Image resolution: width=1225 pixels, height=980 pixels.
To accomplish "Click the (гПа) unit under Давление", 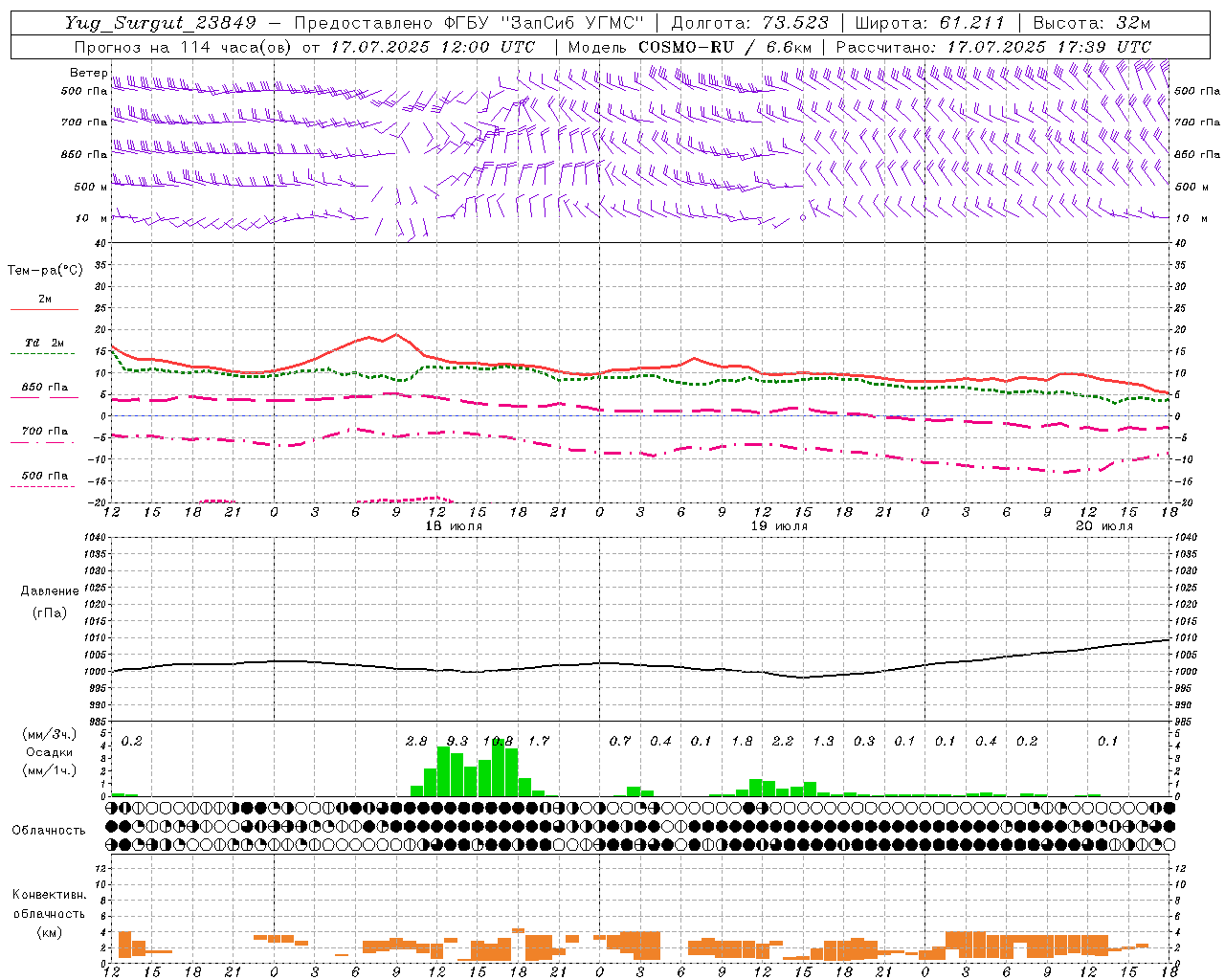I will pyautogui.click(x=49, y=613).
